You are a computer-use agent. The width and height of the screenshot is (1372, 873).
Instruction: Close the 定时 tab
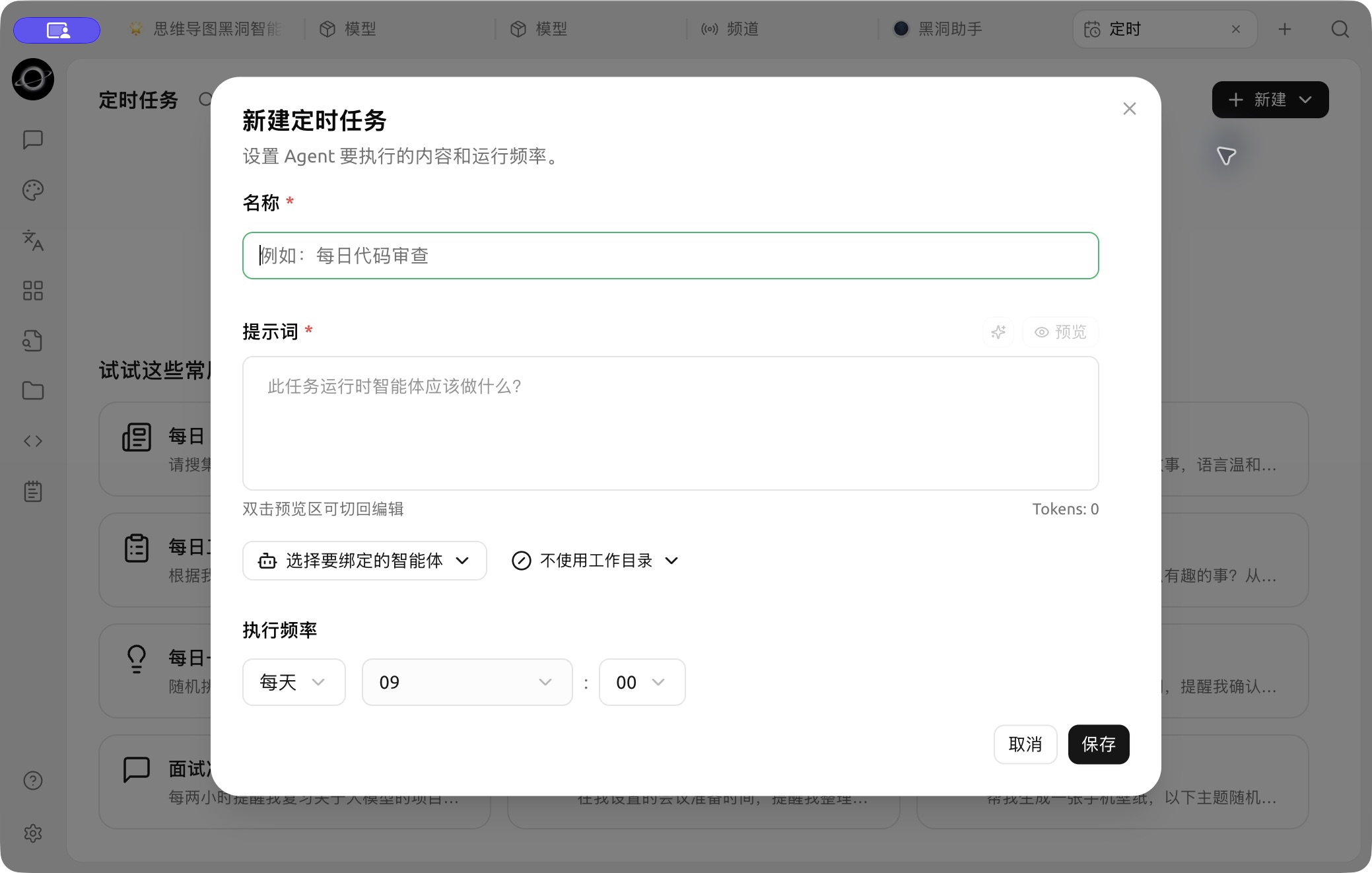click(1236, 29)
